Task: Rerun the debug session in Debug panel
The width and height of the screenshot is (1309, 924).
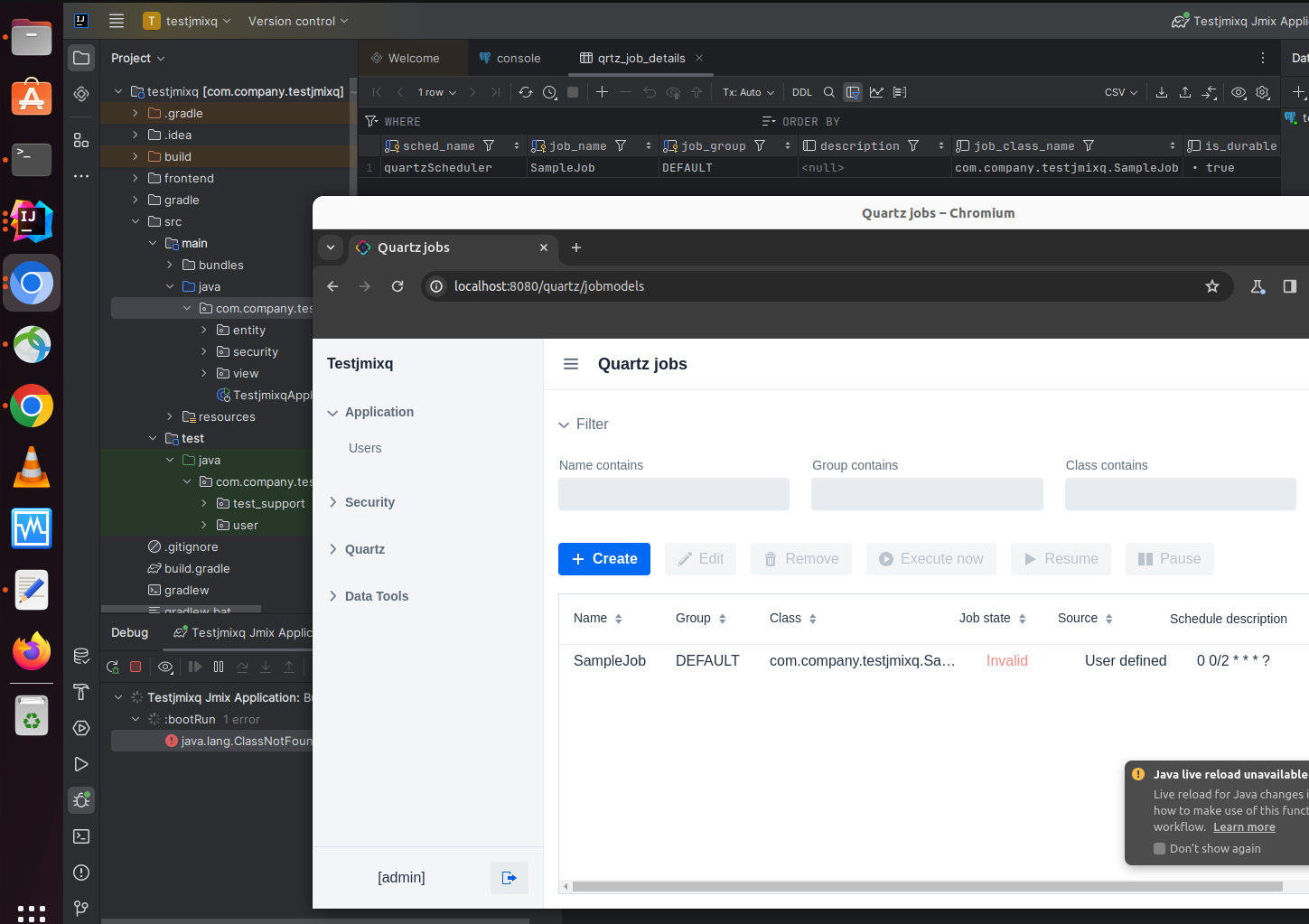Action: point(113,667)
